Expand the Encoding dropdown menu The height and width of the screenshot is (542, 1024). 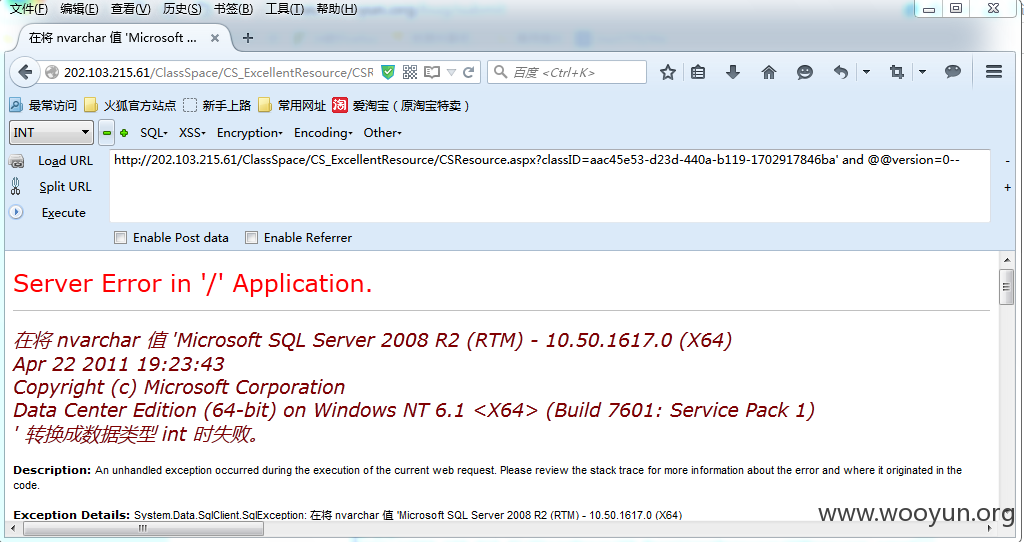coord(323,133)
